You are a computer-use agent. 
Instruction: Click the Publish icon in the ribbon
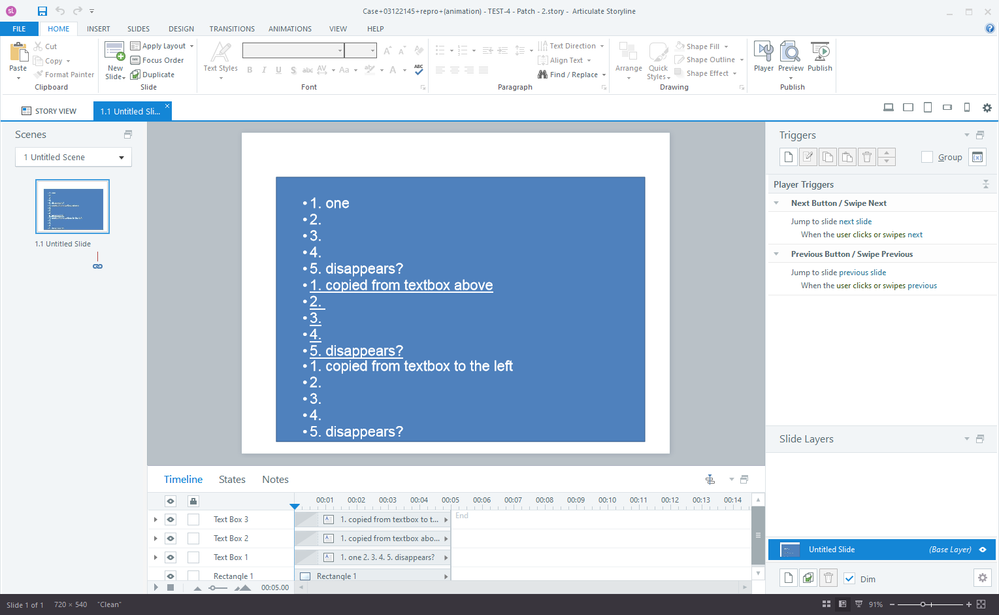click(x=820, y=56)
